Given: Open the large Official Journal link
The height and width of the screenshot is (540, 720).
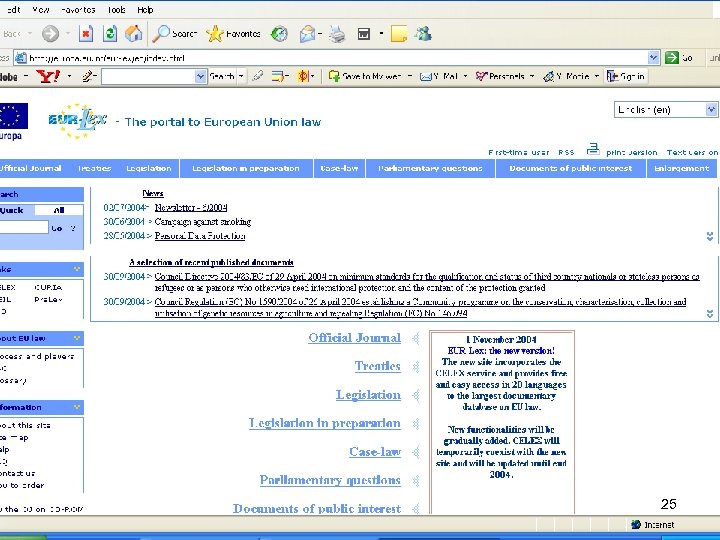Looking at the screenshot, I should pos(354,338).
